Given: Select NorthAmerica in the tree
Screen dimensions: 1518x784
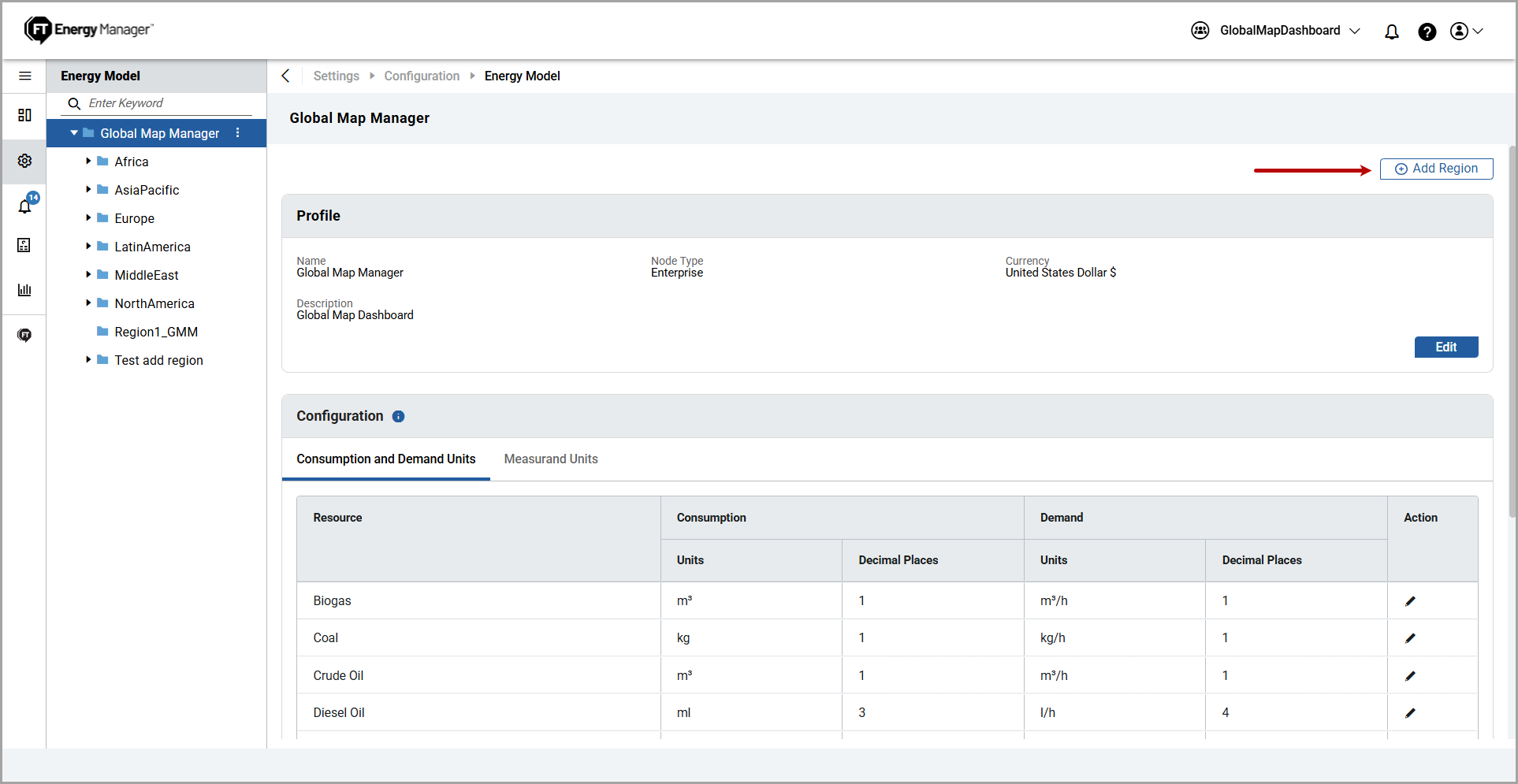Looking at the screenshot, I should 154,303.
